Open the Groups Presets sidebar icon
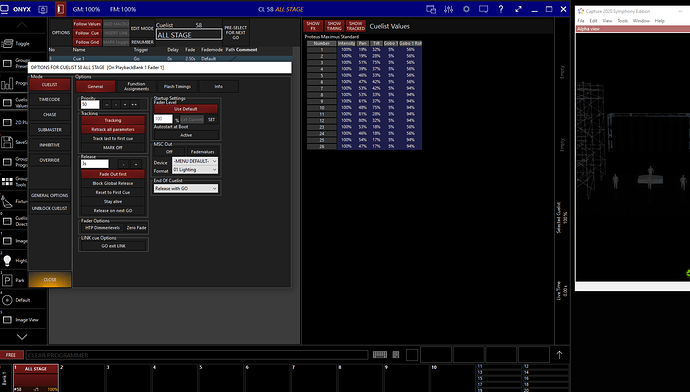This screenshot has height=392, width=690. coord(7,63)
